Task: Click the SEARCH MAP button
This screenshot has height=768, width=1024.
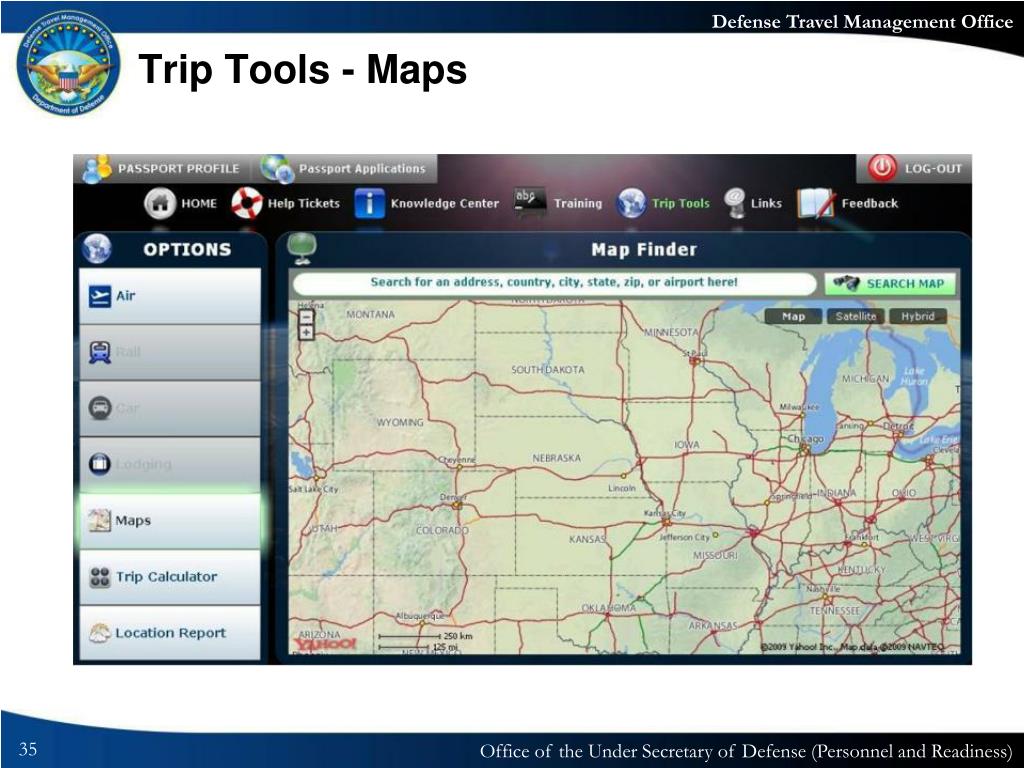Action: pos(890,283)
